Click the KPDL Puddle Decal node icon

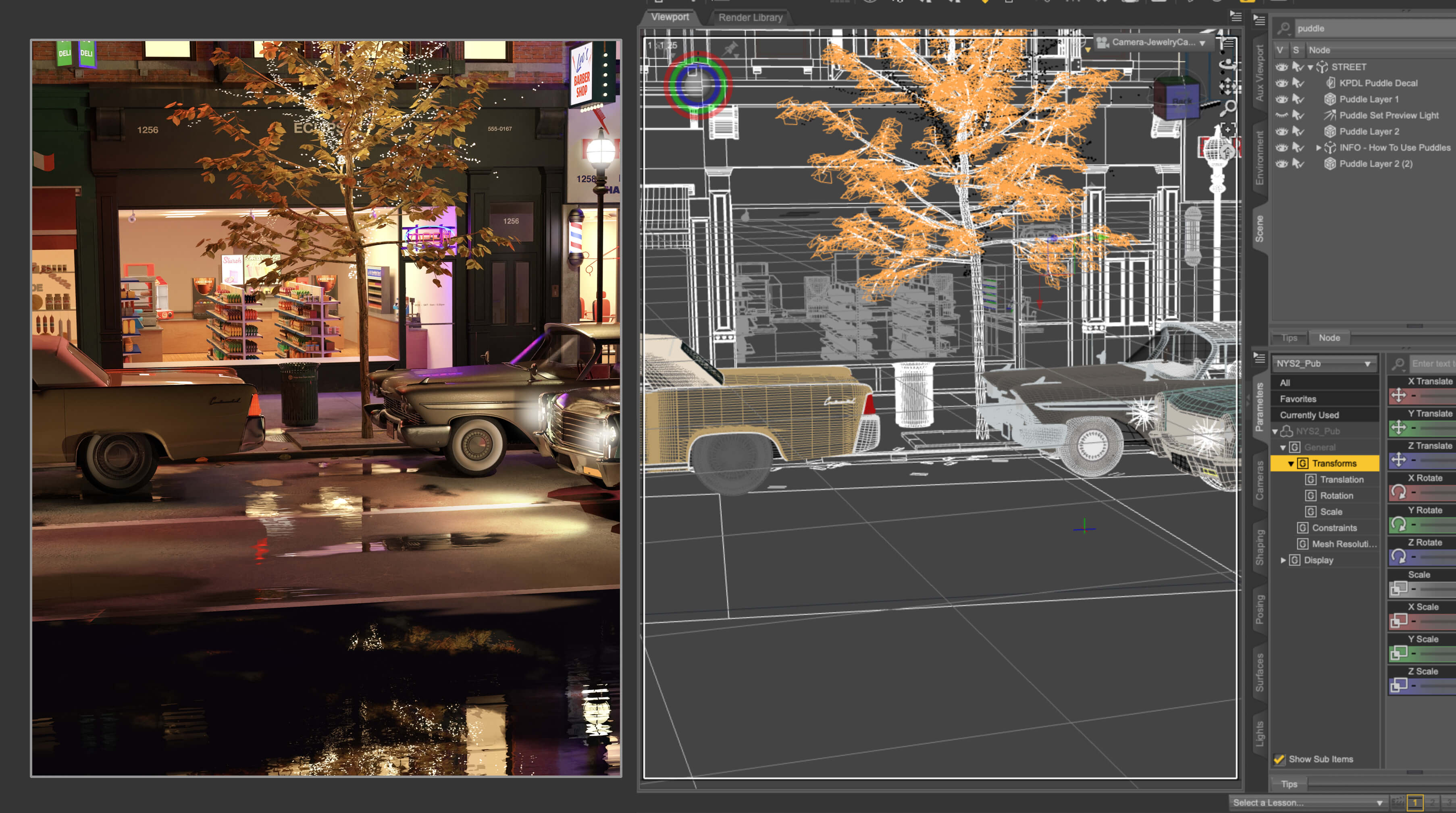coord(1331,83)
